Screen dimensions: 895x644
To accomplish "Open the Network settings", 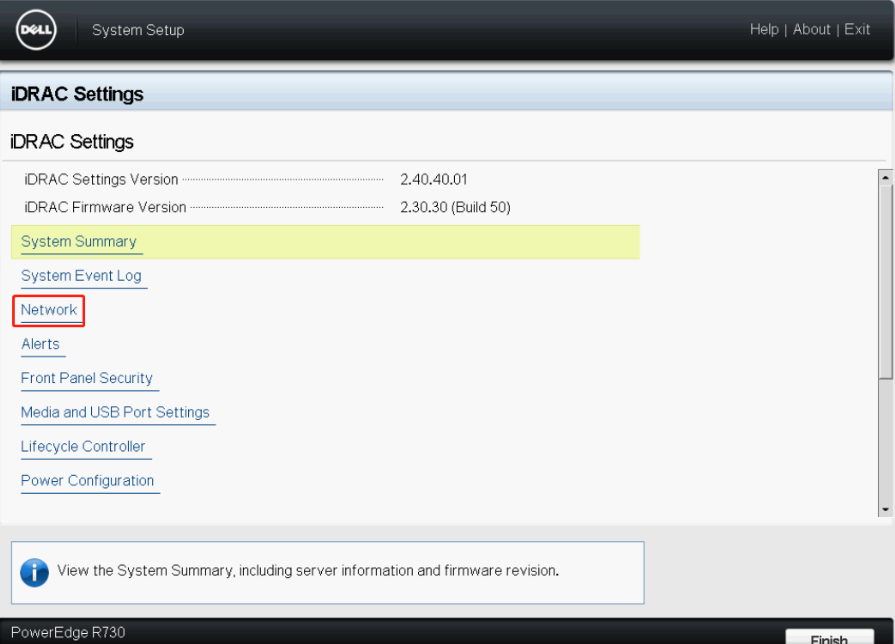I will [x=49, y=310].
